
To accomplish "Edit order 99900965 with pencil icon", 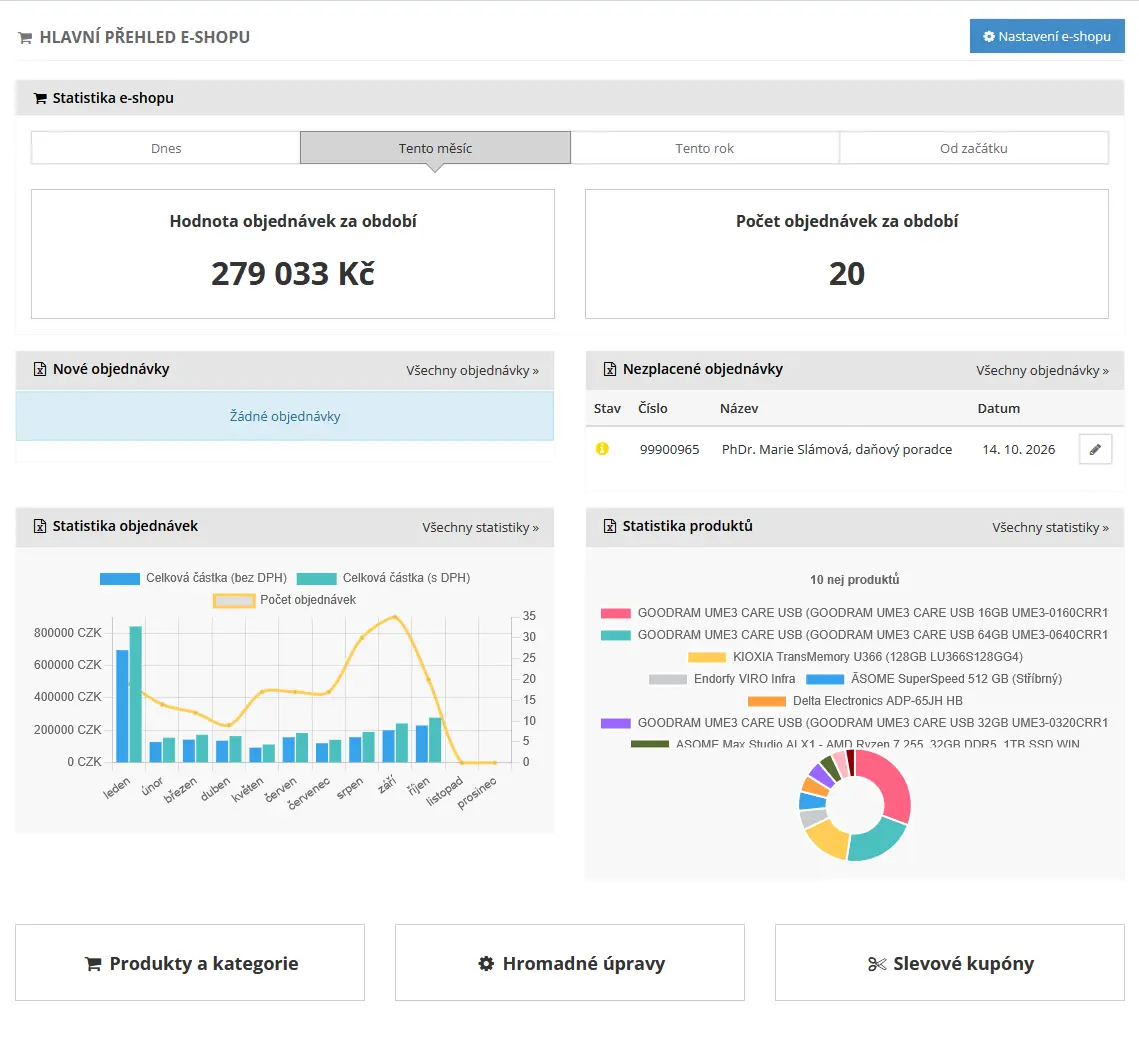I will pyautogui.click(x=1095, y=450).
